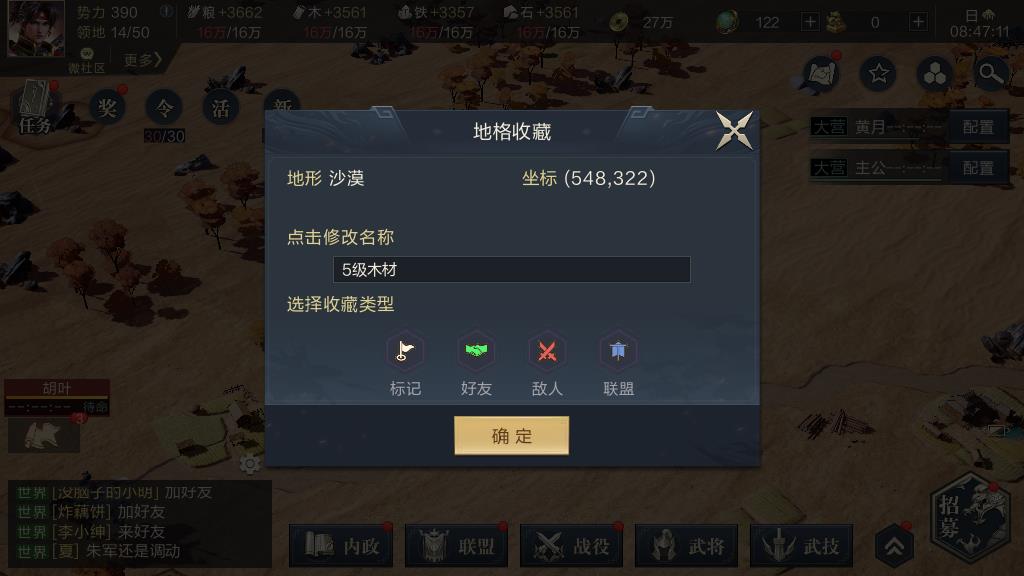Pick the 联盟 banner bookmark type
Screen dimensions: 1024x576
click(618, 363)
